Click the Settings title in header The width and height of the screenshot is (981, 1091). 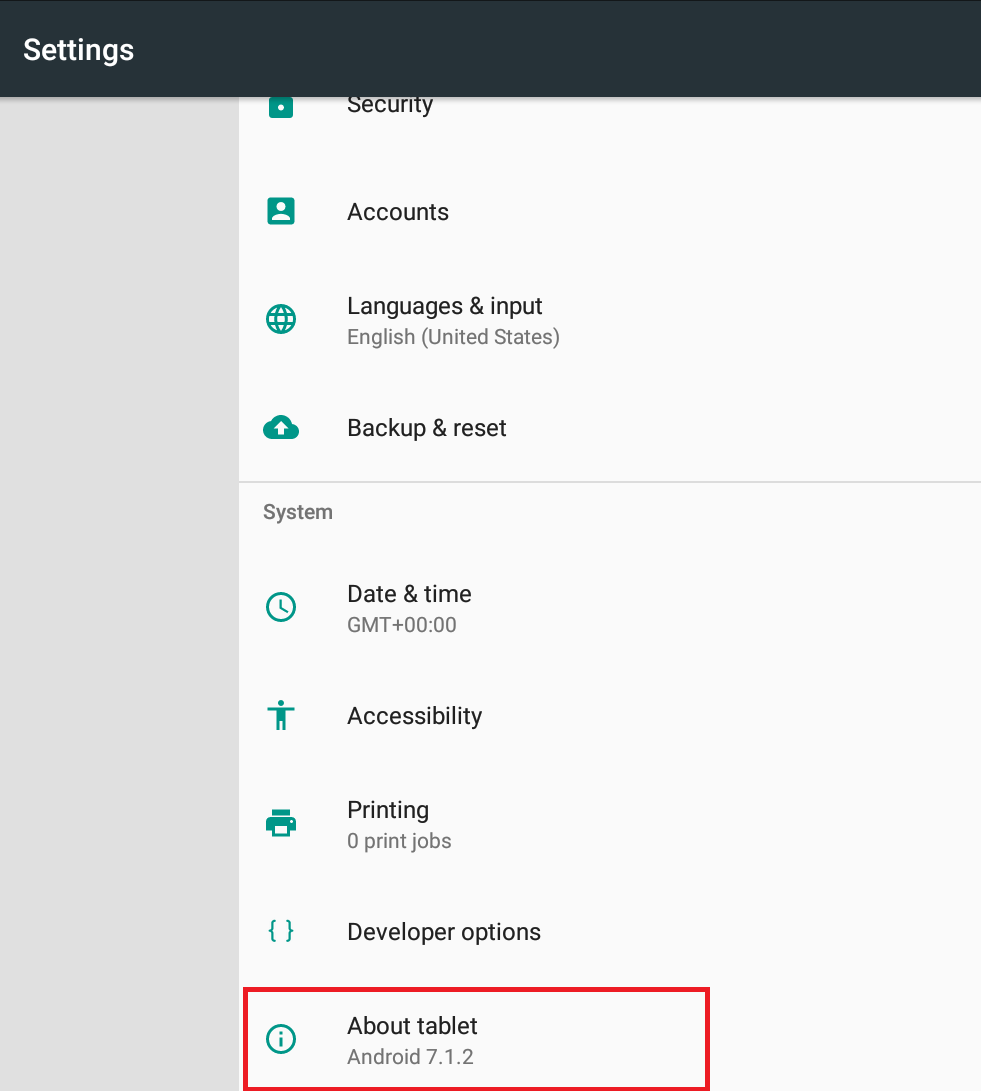click(x=79, y=50)
